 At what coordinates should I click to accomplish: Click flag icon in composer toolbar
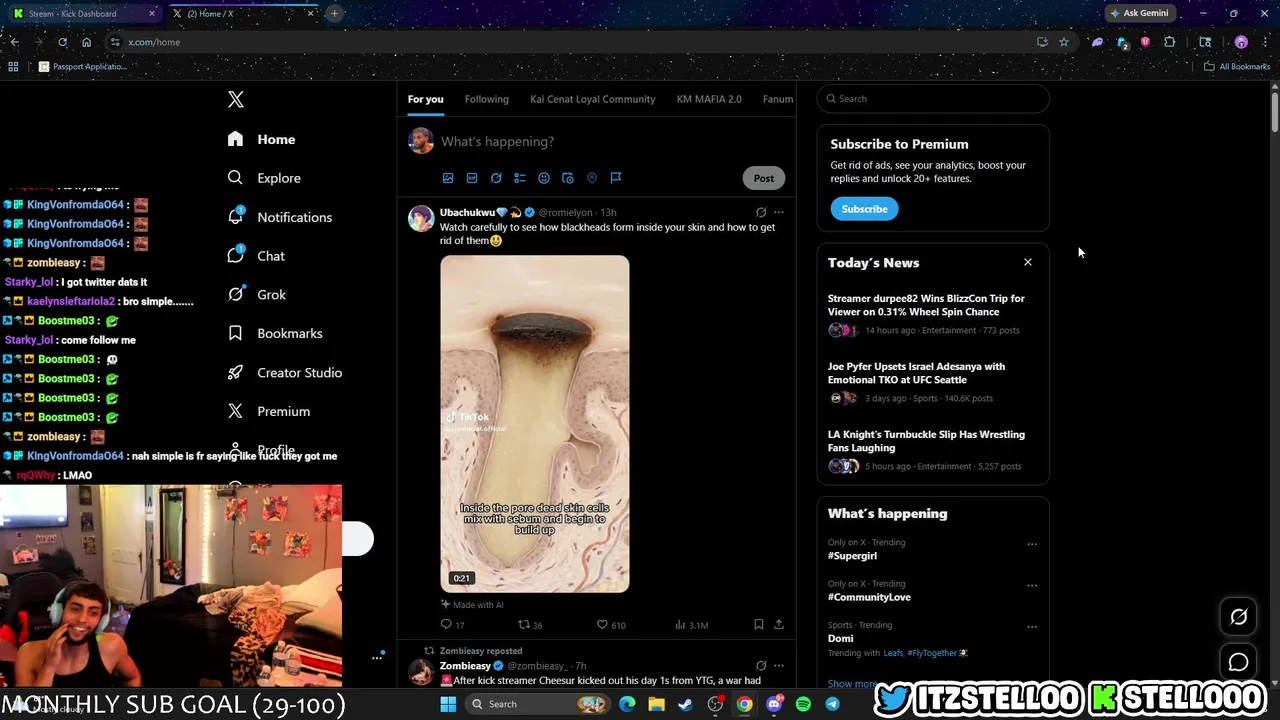click(x=616, y=178)
